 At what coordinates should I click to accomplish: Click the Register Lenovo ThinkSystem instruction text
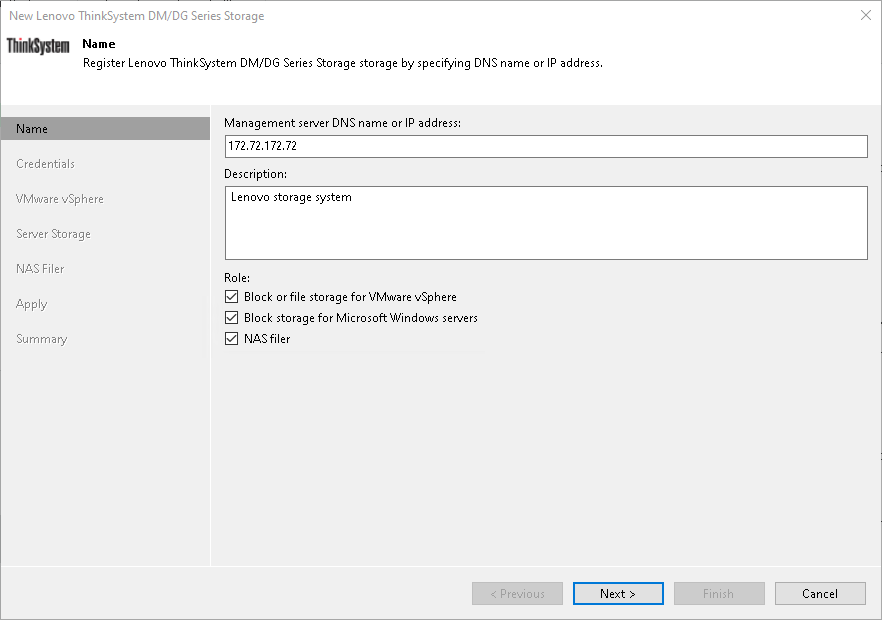pos(343,63)
